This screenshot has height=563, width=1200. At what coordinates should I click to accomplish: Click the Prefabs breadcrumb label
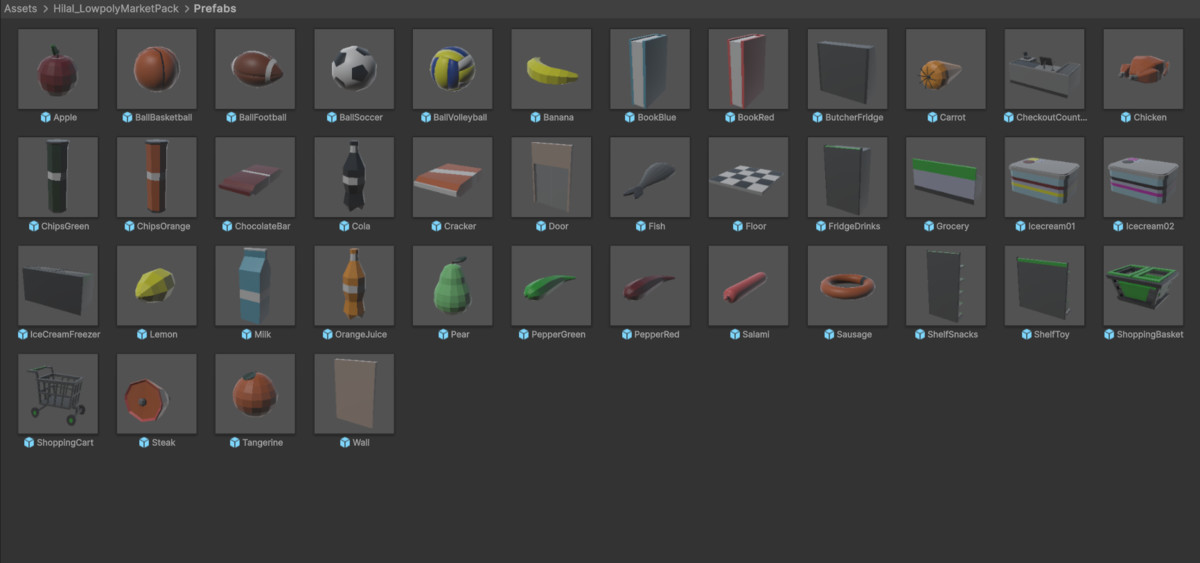(215, 9)
